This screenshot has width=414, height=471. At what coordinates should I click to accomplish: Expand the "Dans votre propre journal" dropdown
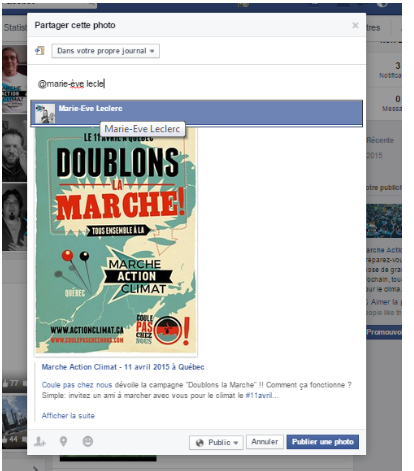[105, 51]
